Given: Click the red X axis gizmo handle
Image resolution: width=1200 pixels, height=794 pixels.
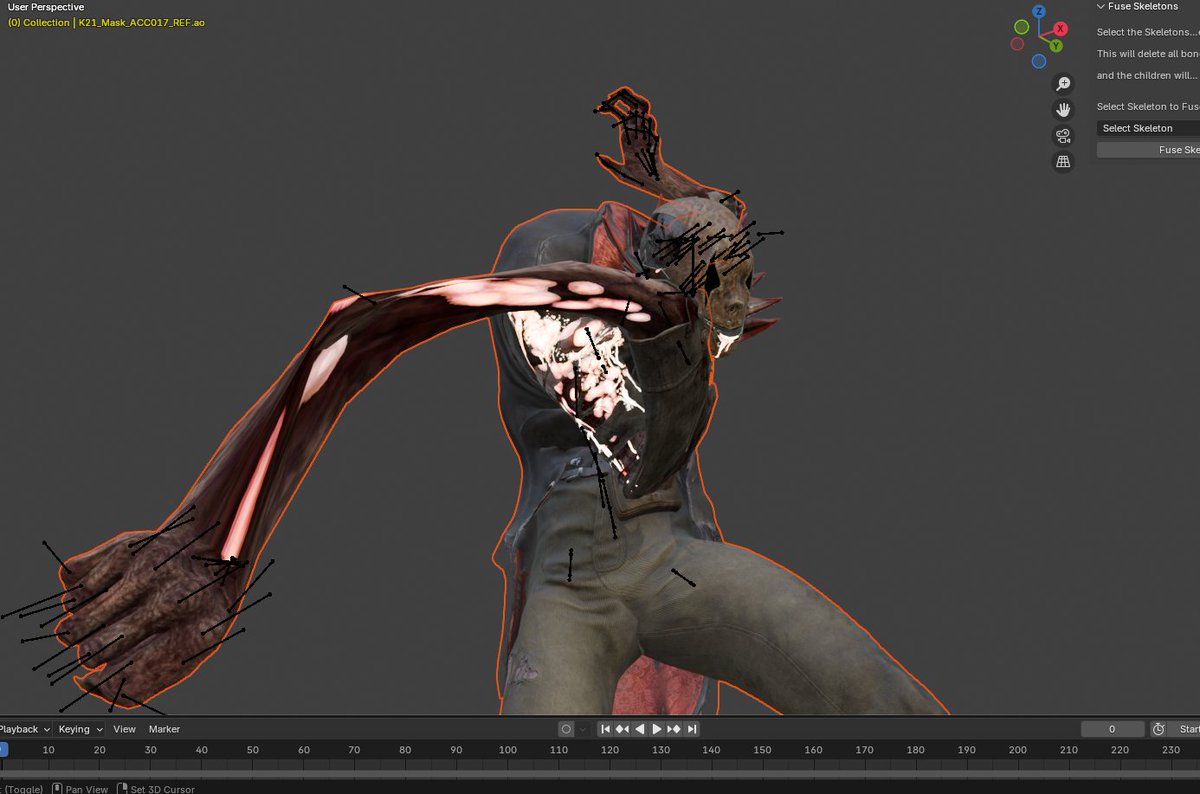Looking at the screenshot, I should click(x=1061, y=29).
